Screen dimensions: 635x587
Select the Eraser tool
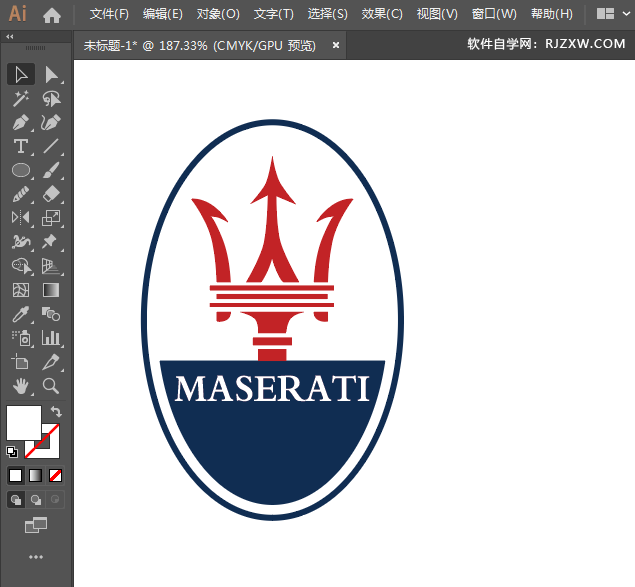[51, 194]
